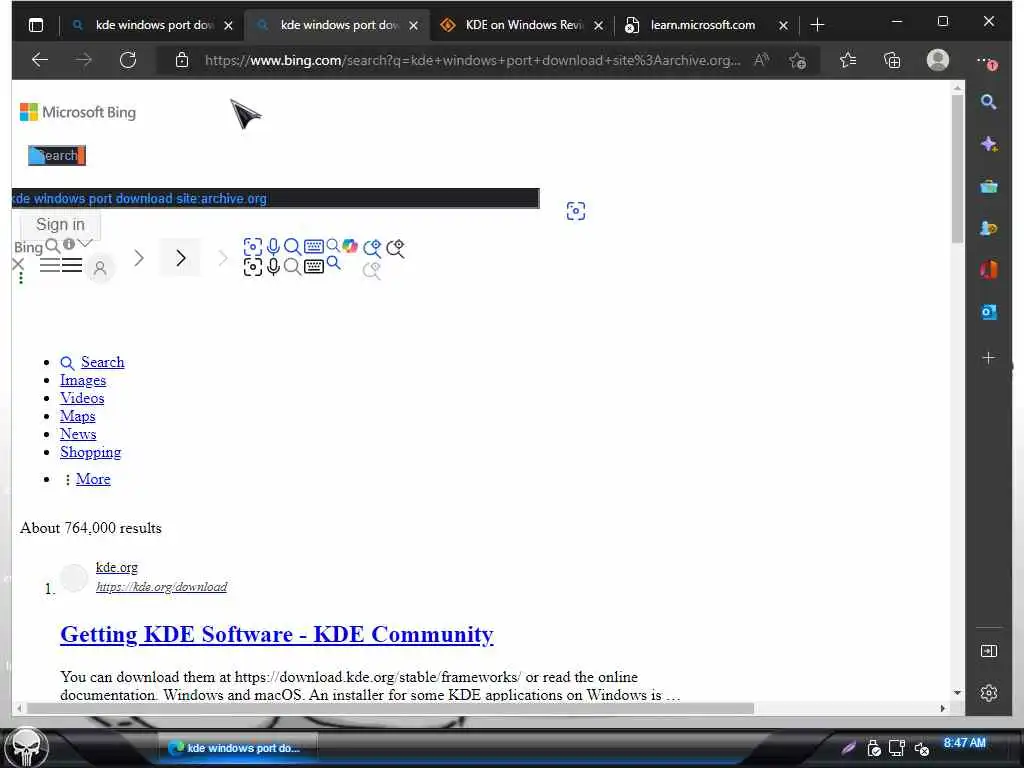Focus the Bing search query box
This screenshot has height=768, width=1024.
point(276,198)
